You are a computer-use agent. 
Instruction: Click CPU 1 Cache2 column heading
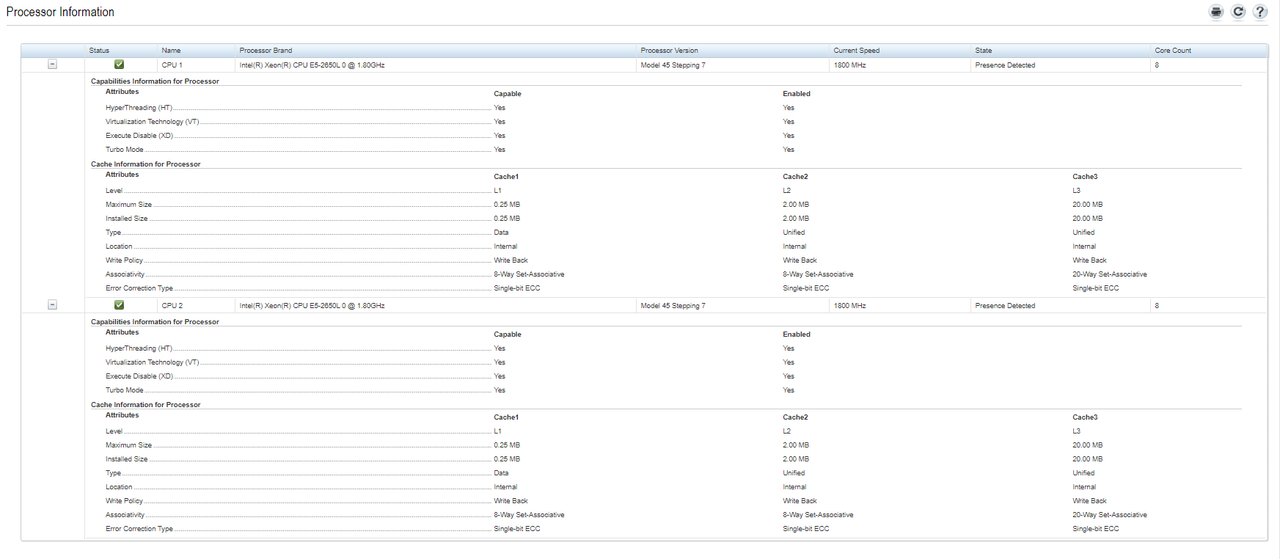796,176
